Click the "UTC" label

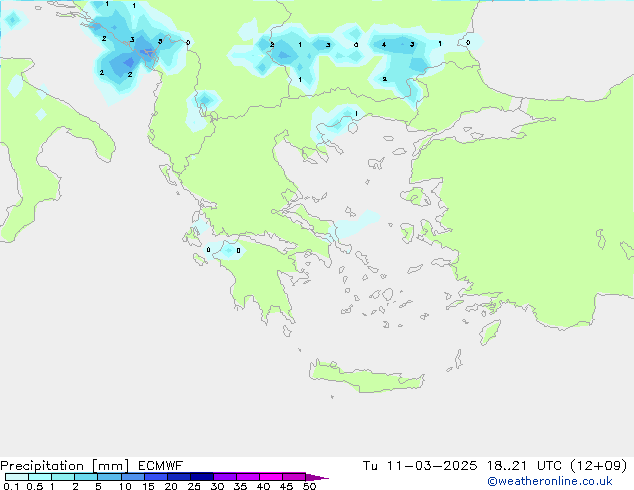(x=549, y=466)
